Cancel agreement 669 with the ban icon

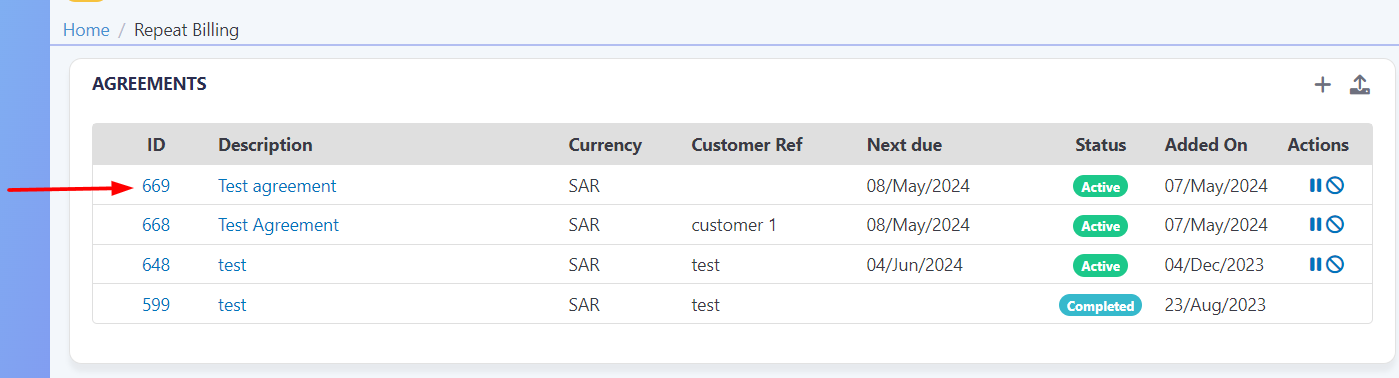click(x=1335, y=185)
